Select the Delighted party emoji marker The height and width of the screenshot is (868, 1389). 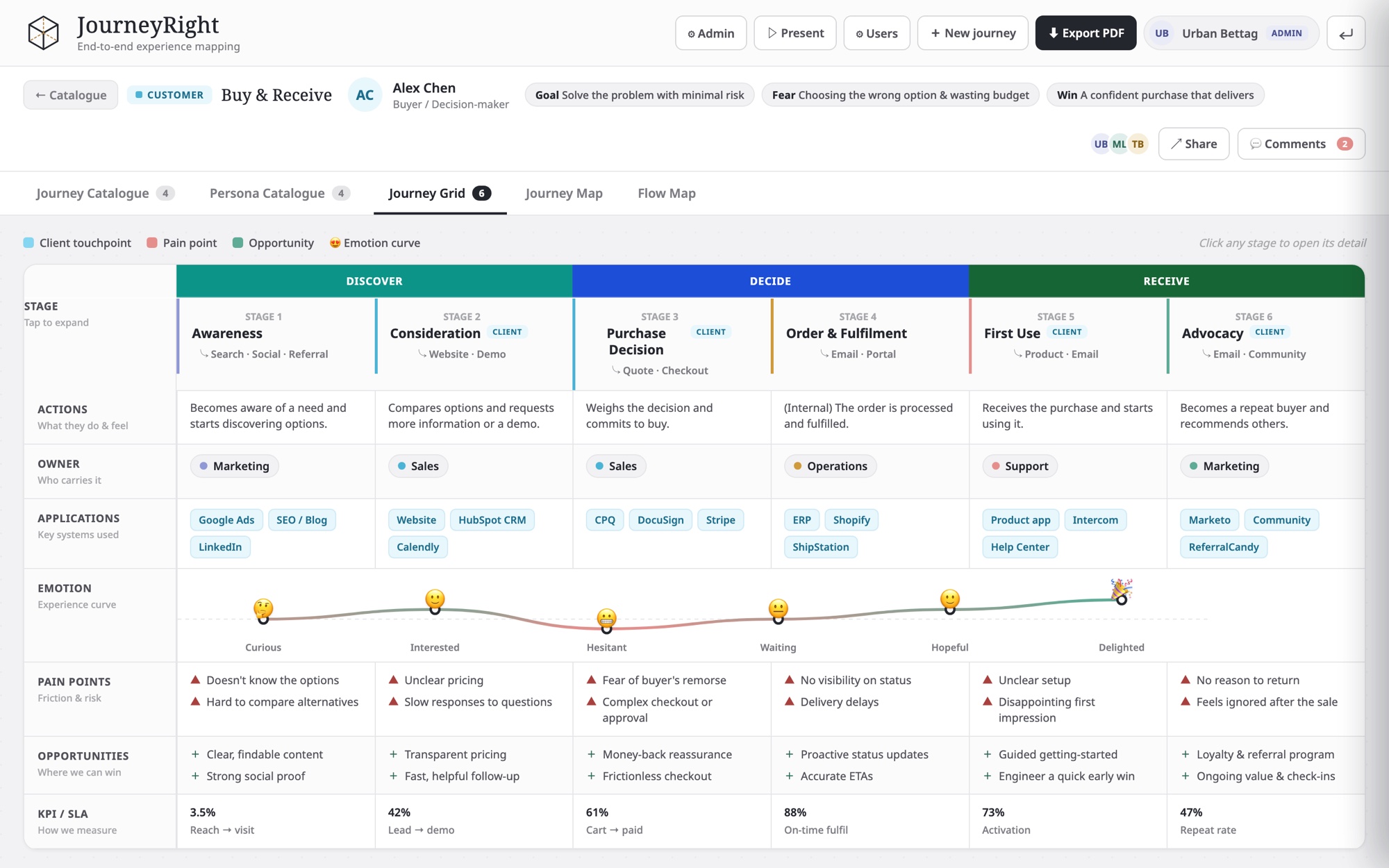pyautogui.click(x=1121, y=590)
